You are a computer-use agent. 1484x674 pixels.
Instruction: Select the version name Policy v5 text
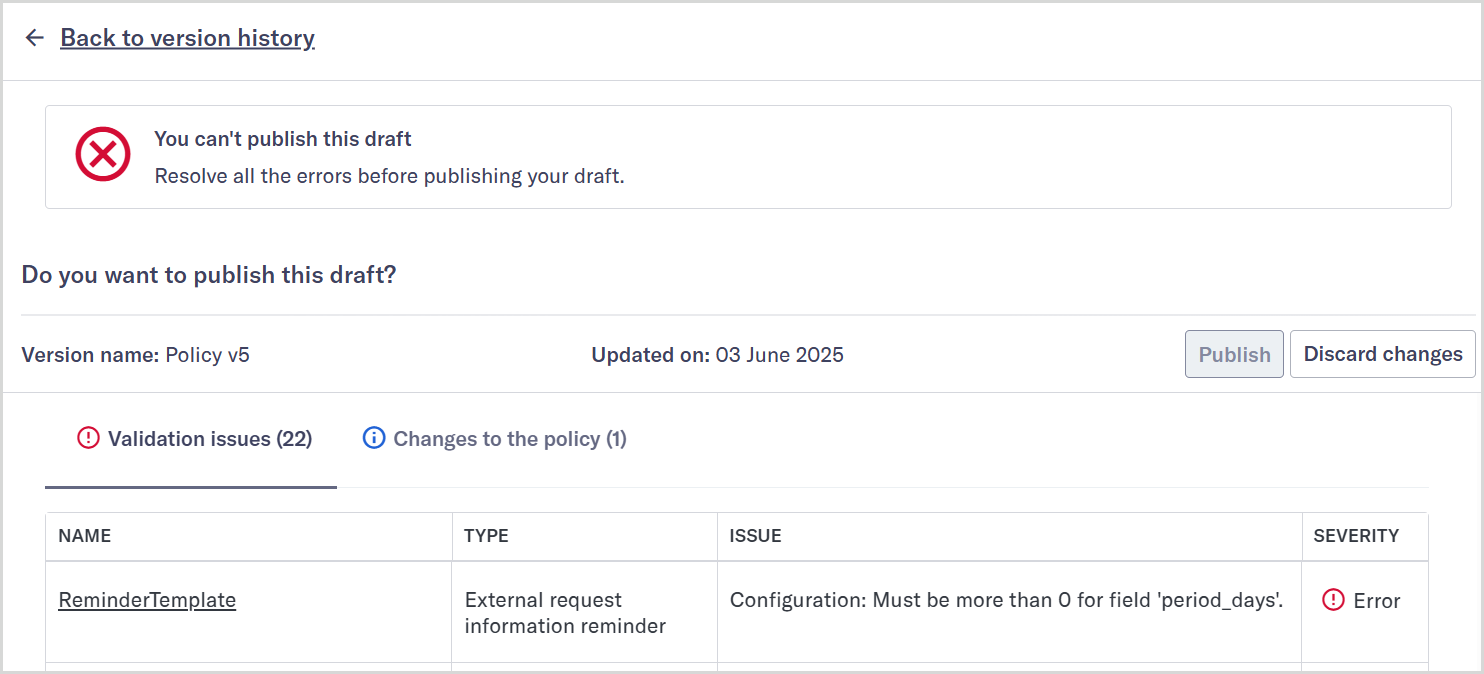pos(208,354)
